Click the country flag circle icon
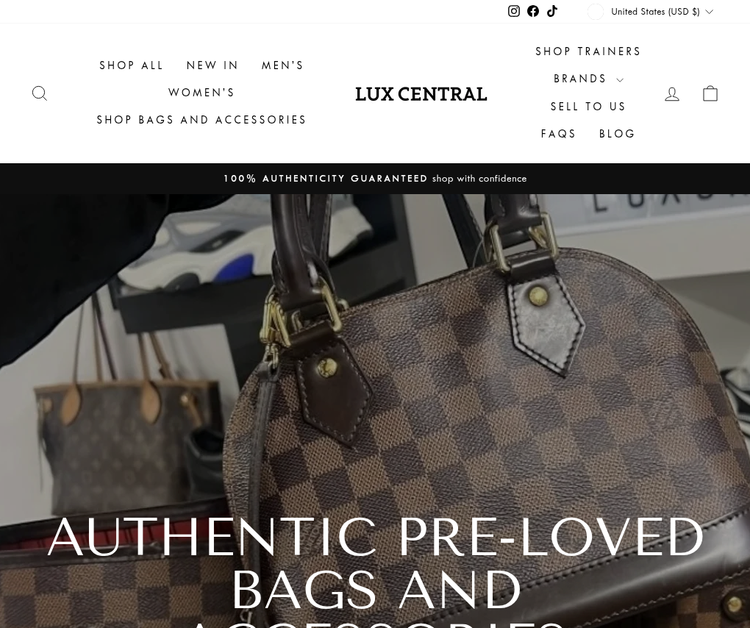The height and width of the screenshot is (628, 750). click(x=596, y=11)
